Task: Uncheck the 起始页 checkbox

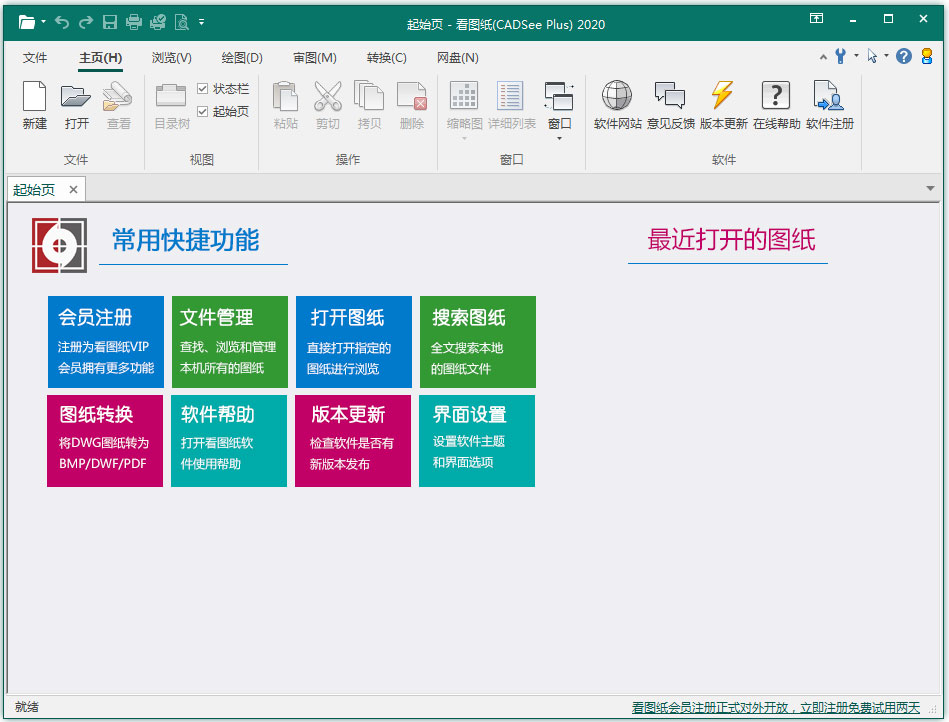Action: pos(203,111)
